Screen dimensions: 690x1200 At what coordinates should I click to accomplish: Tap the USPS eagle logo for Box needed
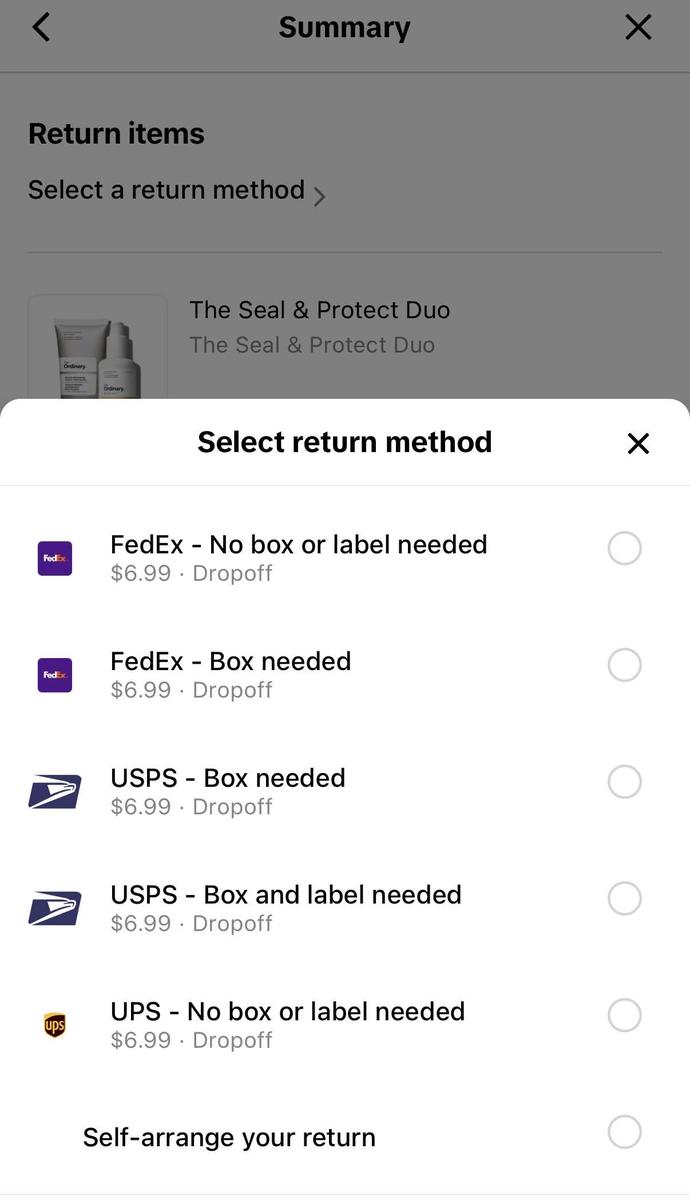55,792
